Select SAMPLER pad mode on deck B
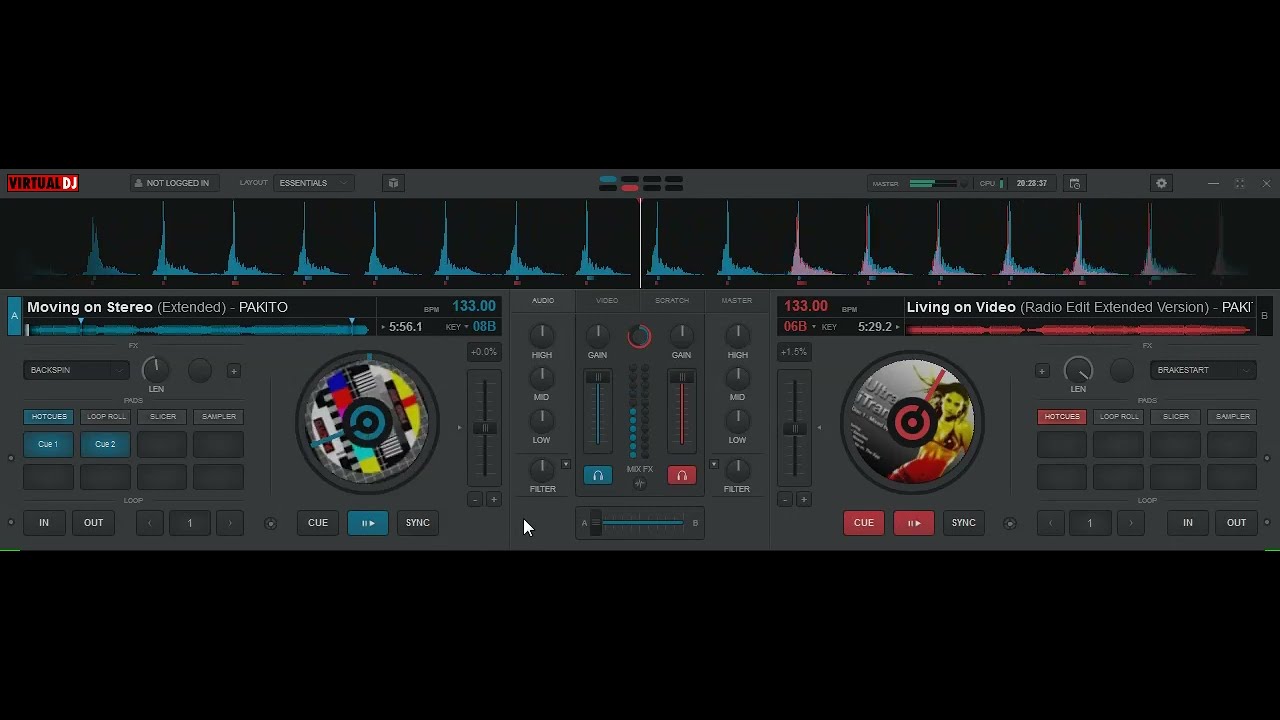This screenshot has width=1280, height=720. [1232, 417]
